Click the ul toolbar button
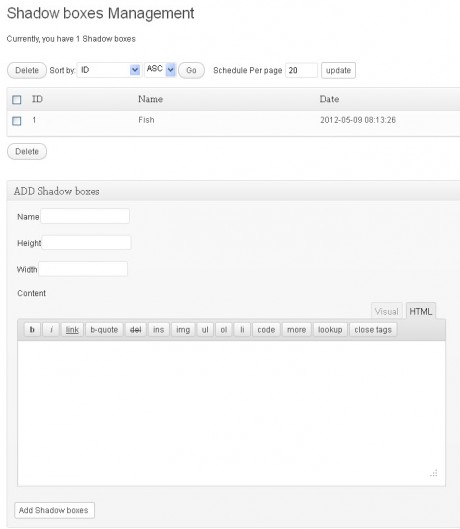Viewport: 460px width, 529px height. [x=205, y=329]
